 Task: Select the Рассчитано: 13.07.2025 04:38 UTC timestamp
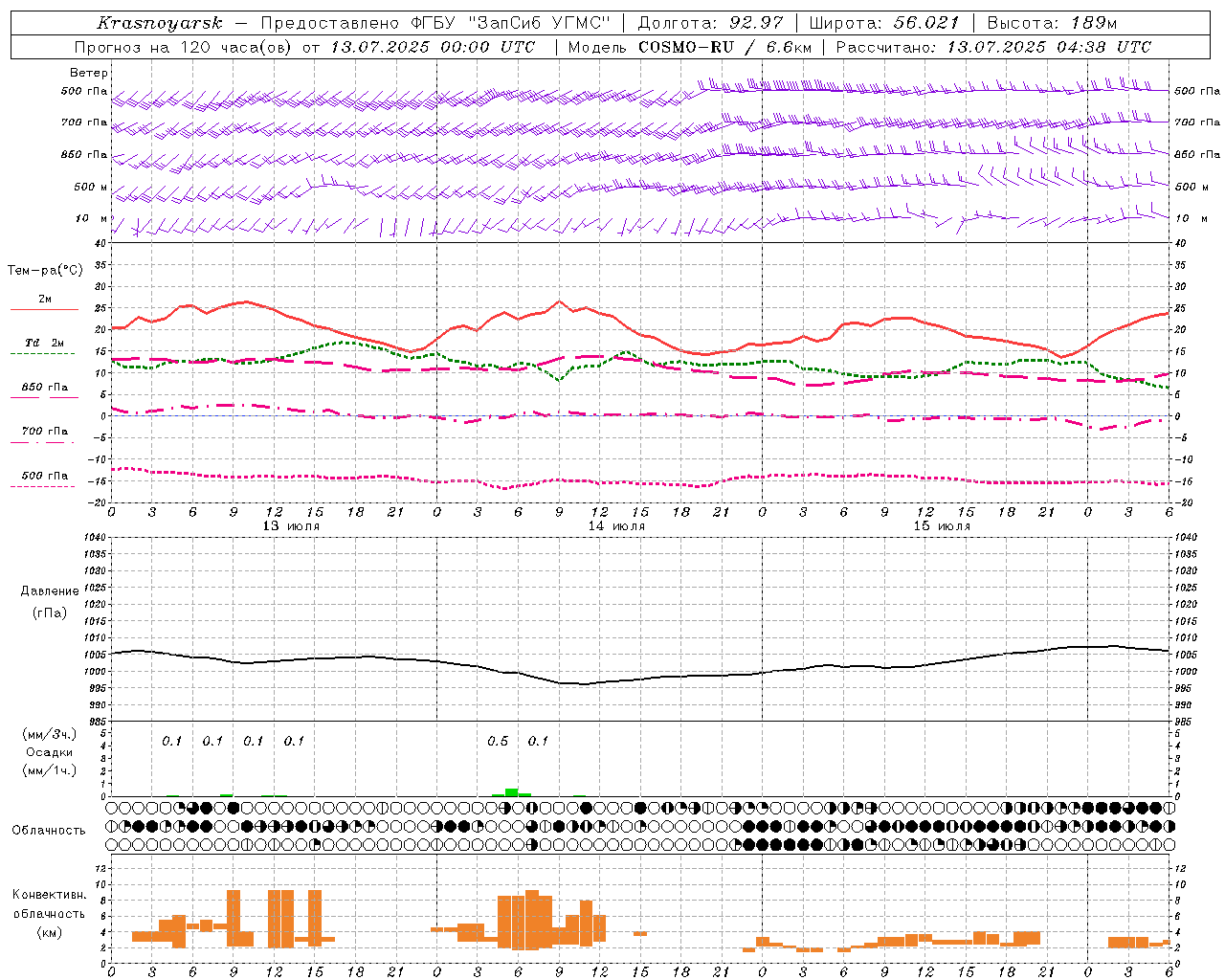click(993, 47)
